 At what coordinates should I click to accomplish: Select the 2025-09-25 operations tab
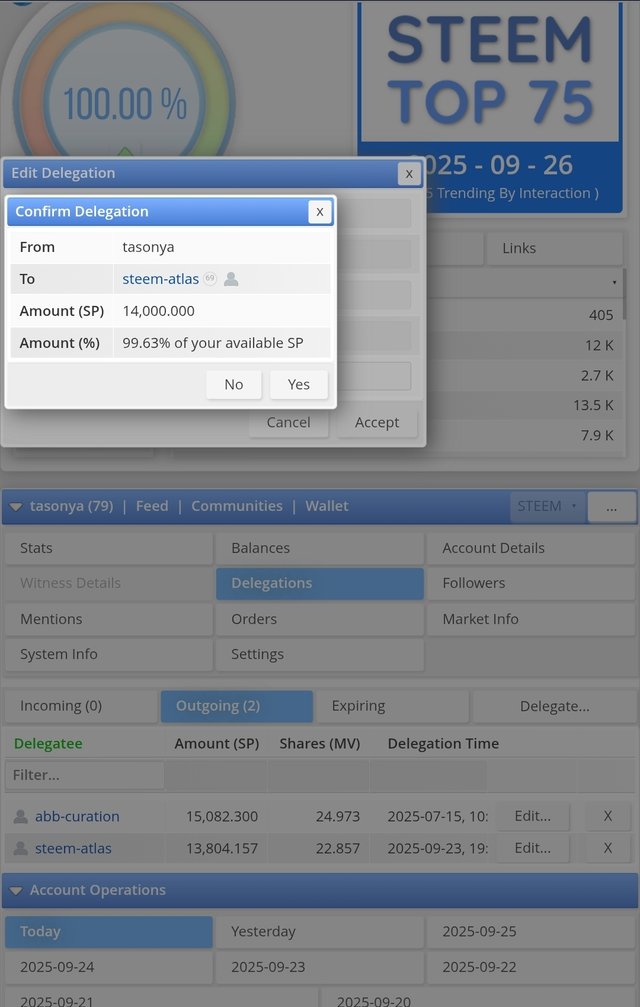(531, 932)
